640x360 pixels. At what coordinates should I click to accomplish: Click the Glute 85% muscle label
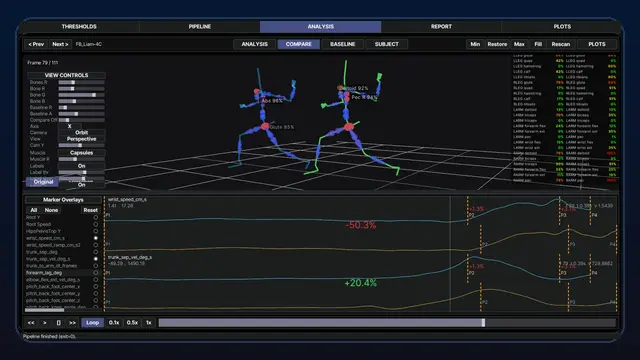[x=282, y=127]
